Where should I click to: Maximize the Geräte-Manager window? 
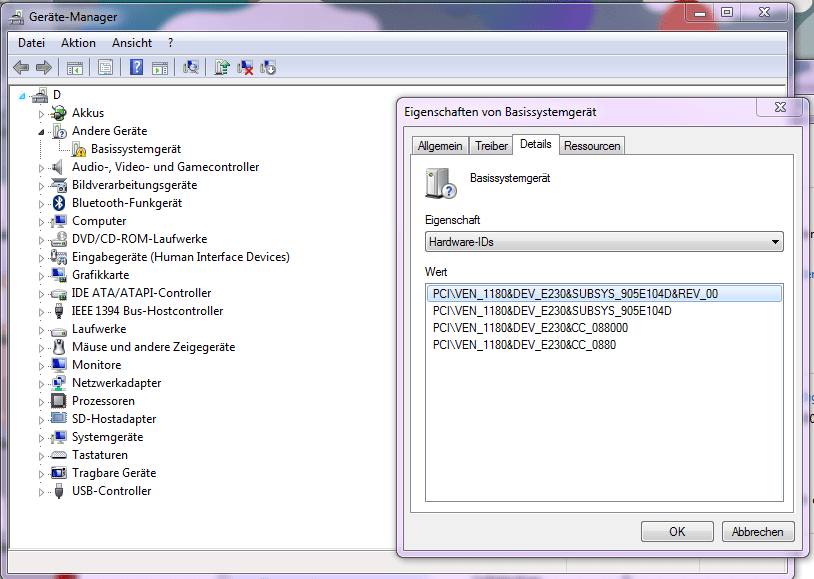(x=727, y=12)
